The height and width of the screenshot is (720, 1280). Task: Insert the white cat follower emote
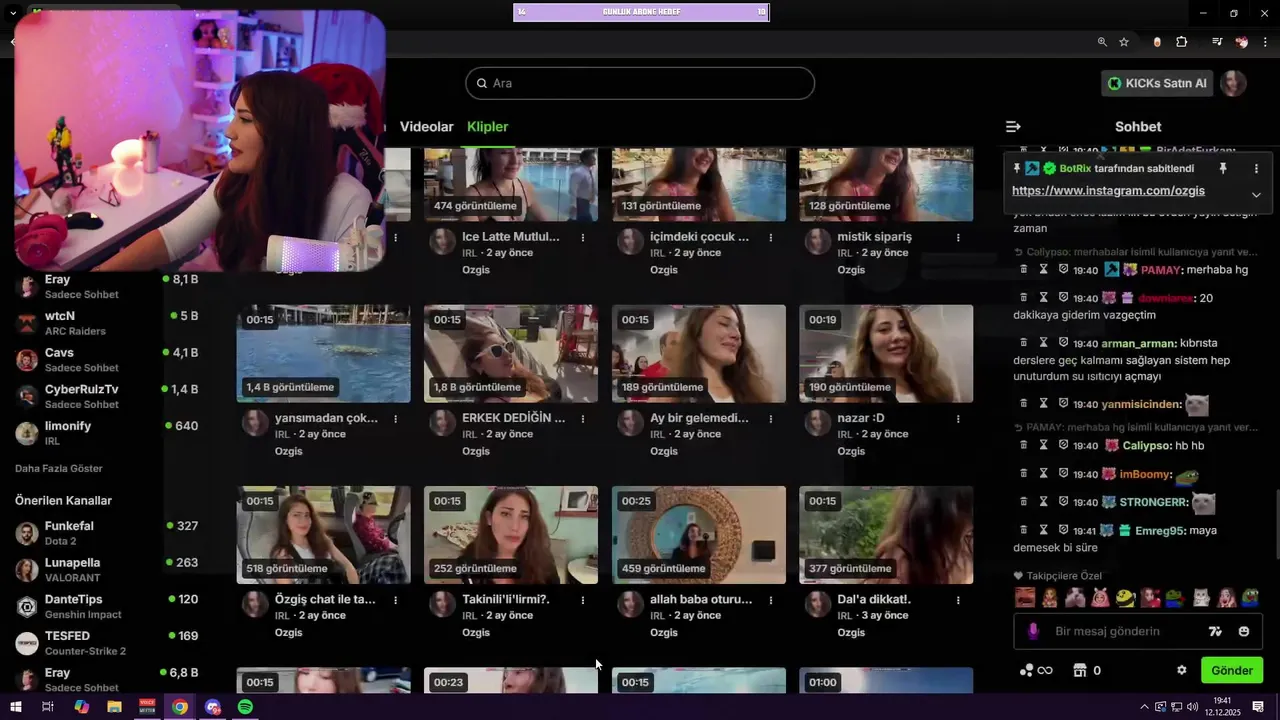click(x=1201, y=598)
